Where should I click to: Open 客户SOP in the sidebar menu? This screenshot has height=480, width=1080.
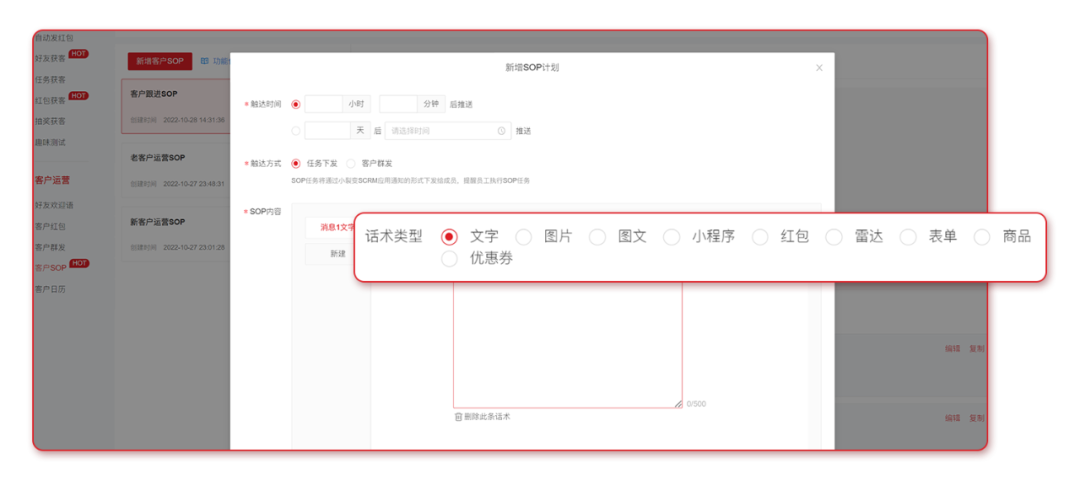[x=51, y=268]
